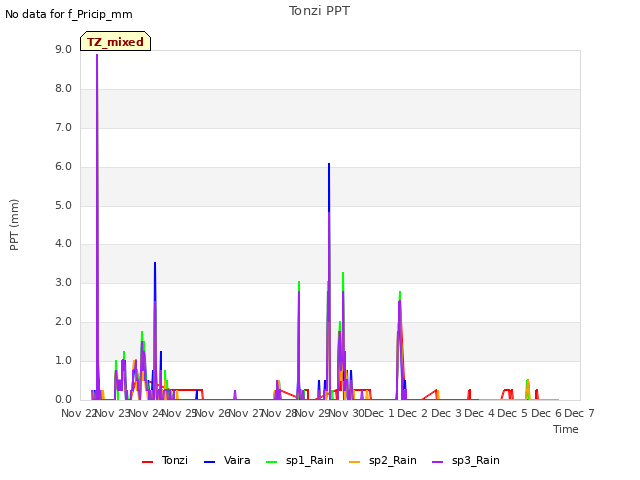Click the TZ_mixed annotation label
Viewport: 640px width, 480px height.
pos(116,41)
